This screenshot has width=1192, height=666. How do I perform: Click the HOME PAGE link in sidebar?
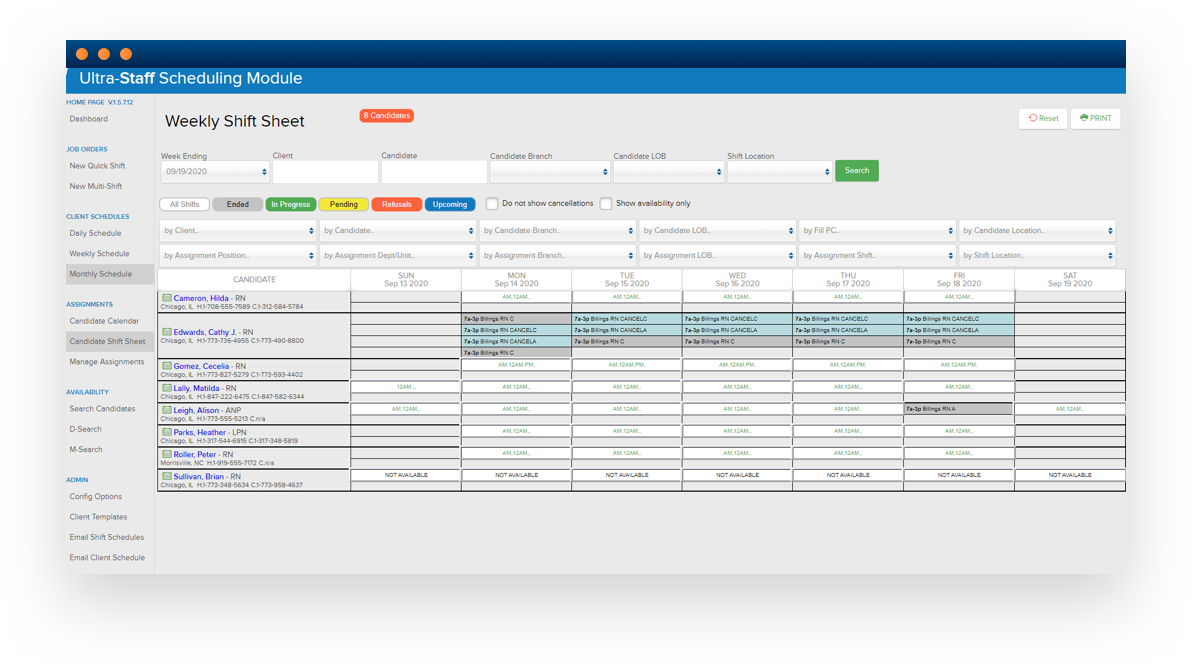85,102
